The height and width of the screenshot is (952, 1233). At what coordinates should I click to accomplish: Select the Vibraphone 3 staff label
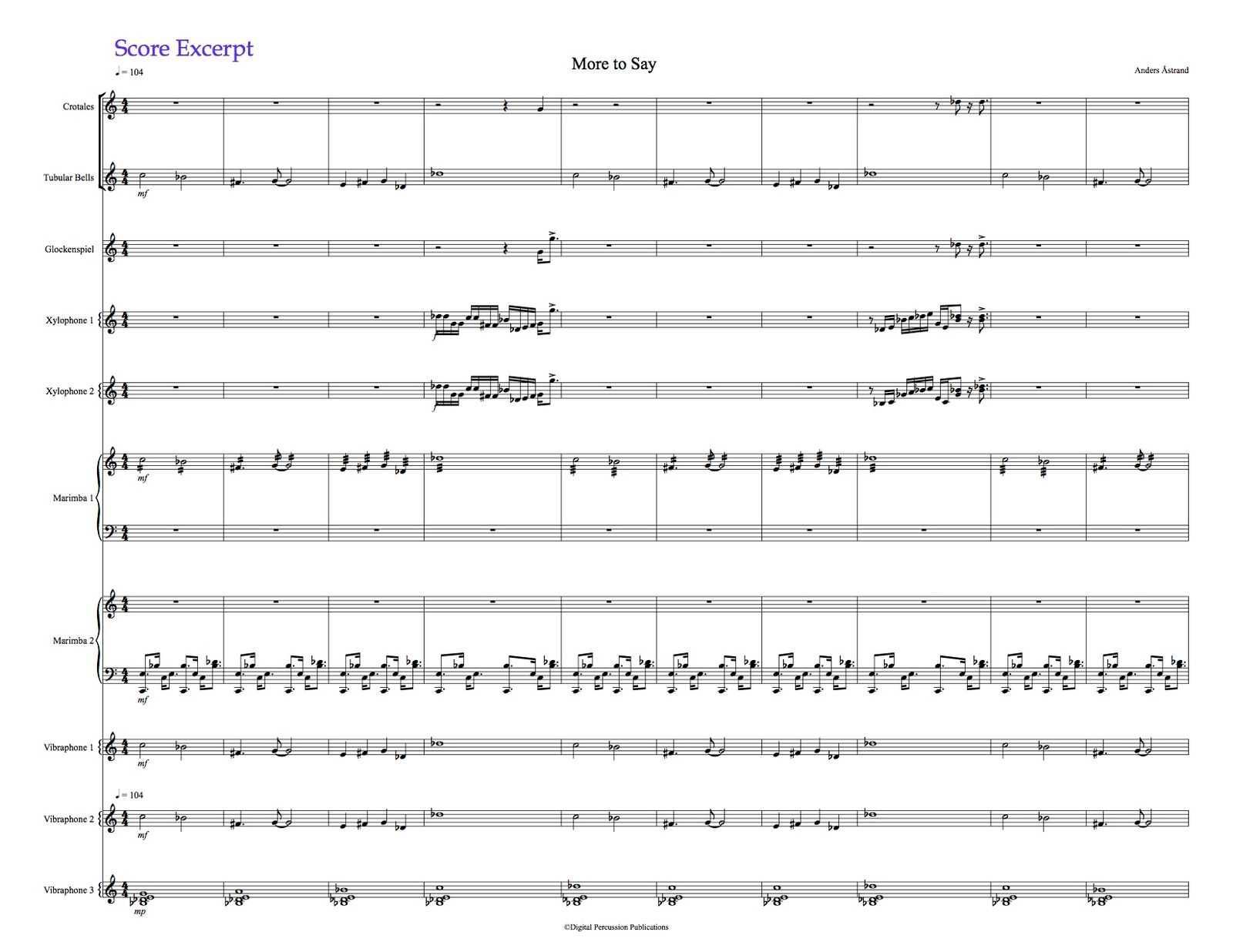(69, 890)
